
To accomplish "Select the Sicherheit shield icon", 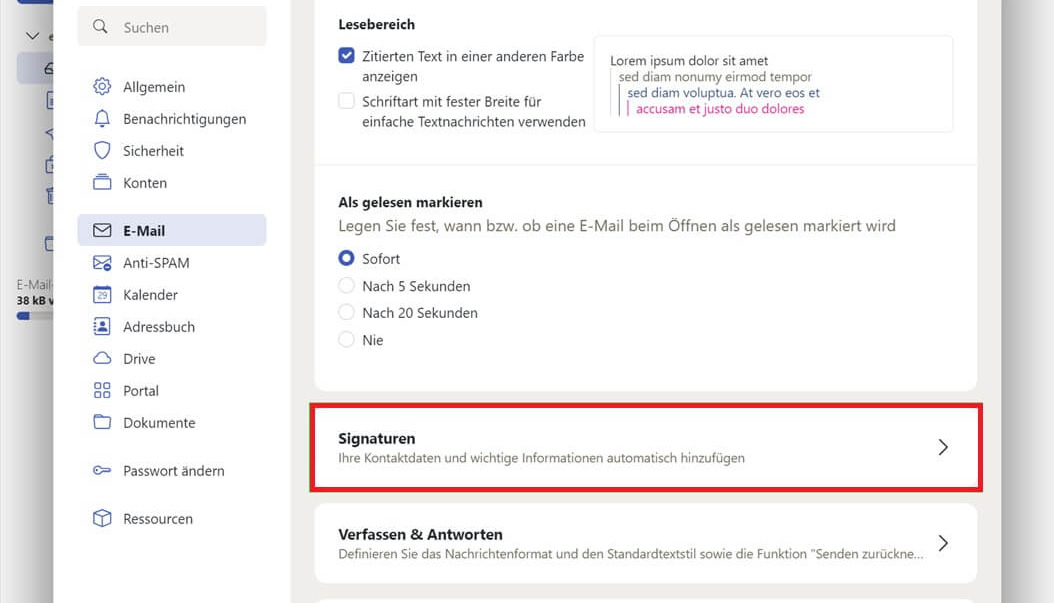I will point(102,151).
